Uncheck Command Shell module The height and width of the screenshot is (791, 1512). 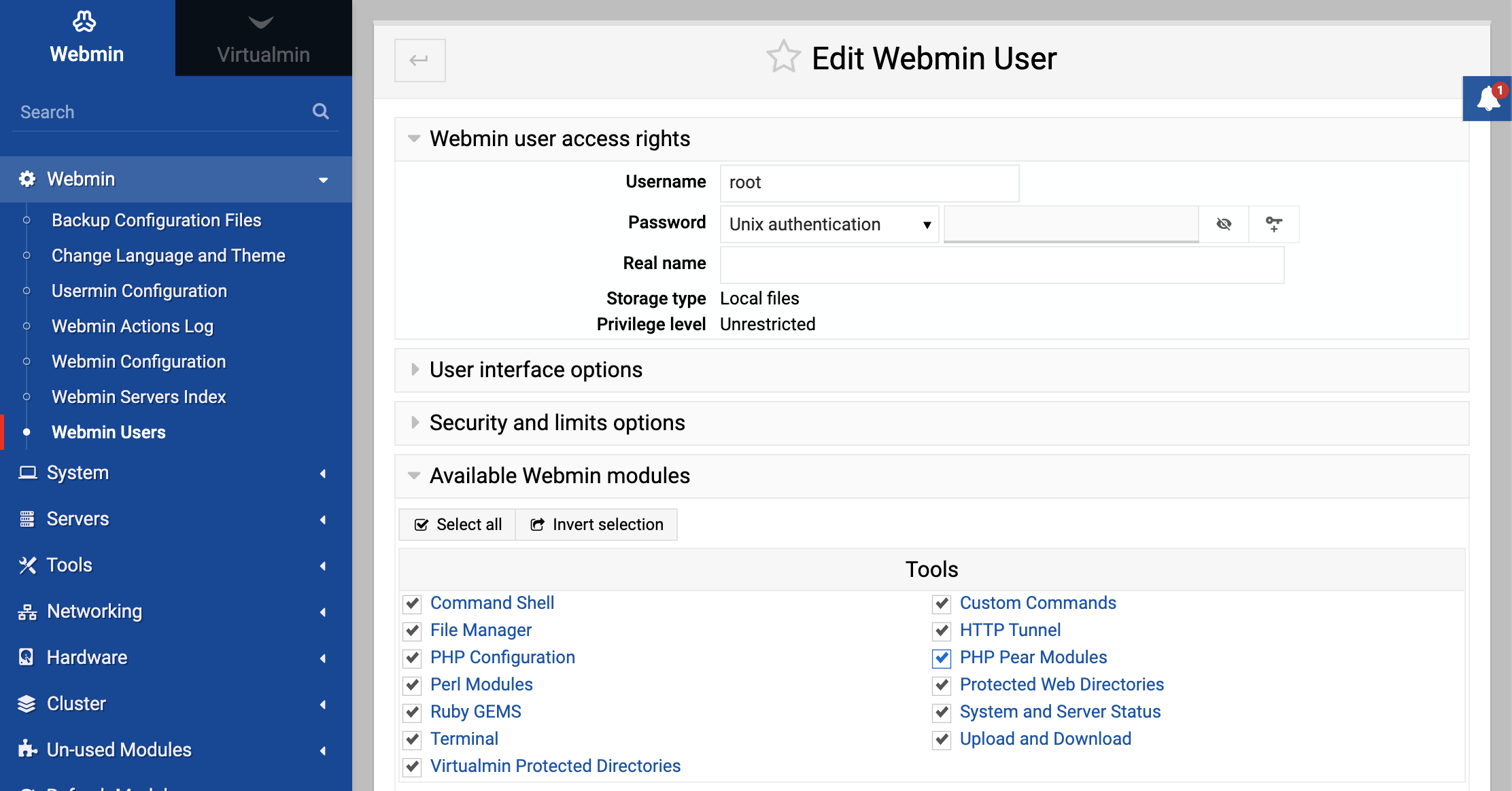point(412,603)
